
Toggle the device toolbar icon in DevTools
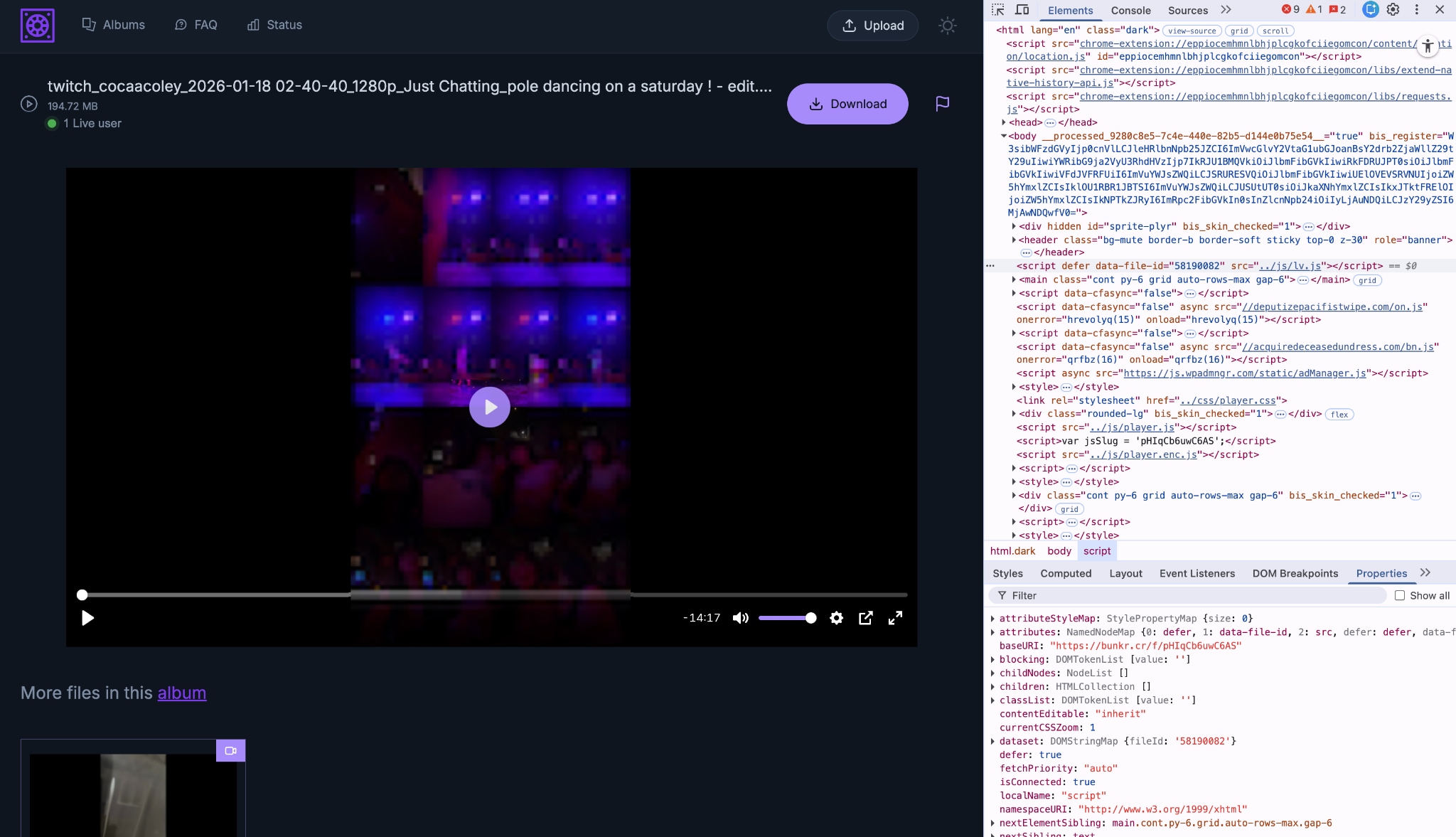(1022, 10)
